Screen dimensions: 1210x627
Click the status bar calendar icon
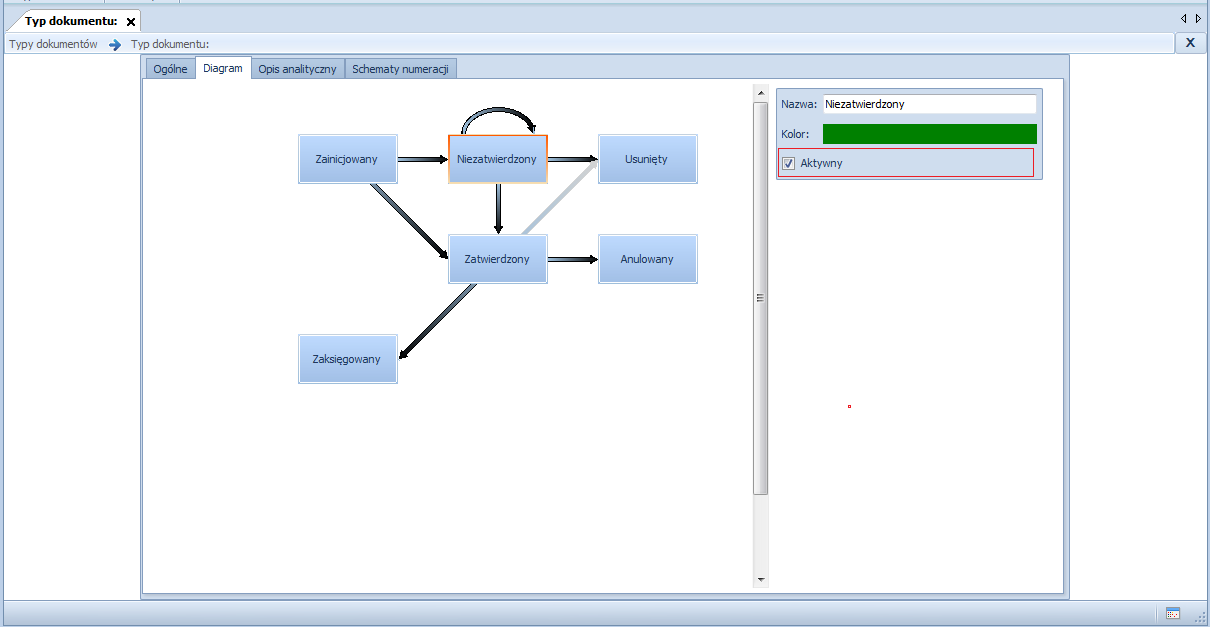pyautogui.click(x=1173, y=614)
